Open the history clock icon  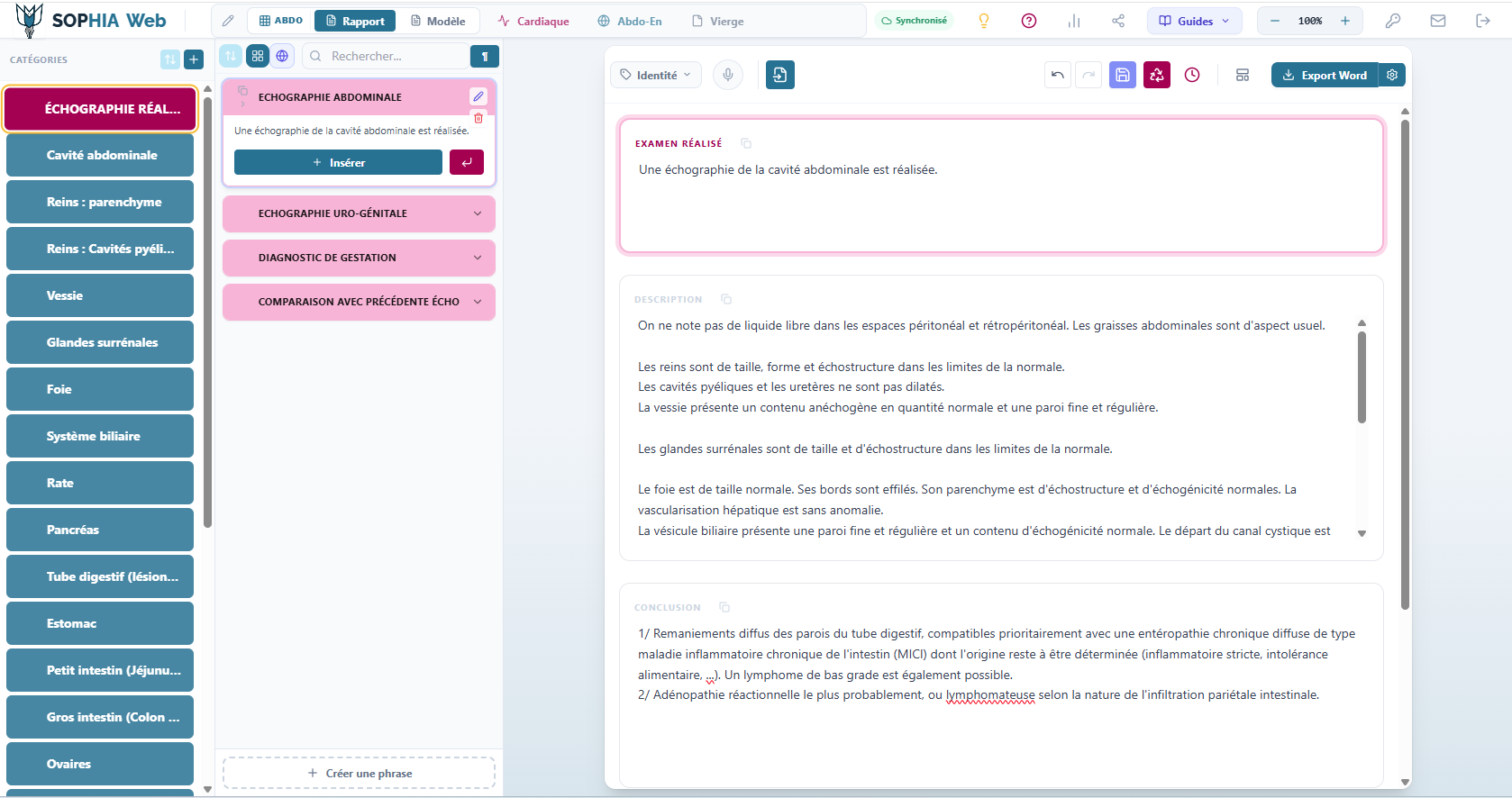[1192, 75]
